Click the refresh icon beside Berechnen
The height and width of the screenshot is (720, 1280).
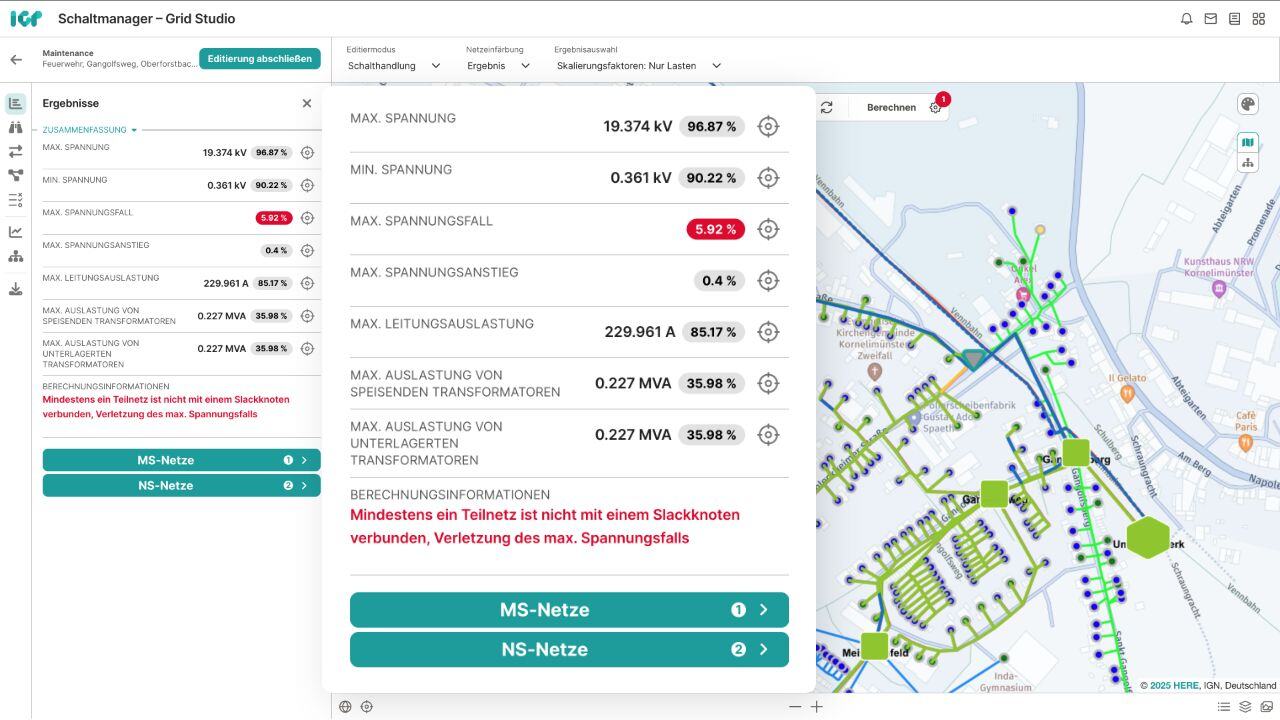827,107
